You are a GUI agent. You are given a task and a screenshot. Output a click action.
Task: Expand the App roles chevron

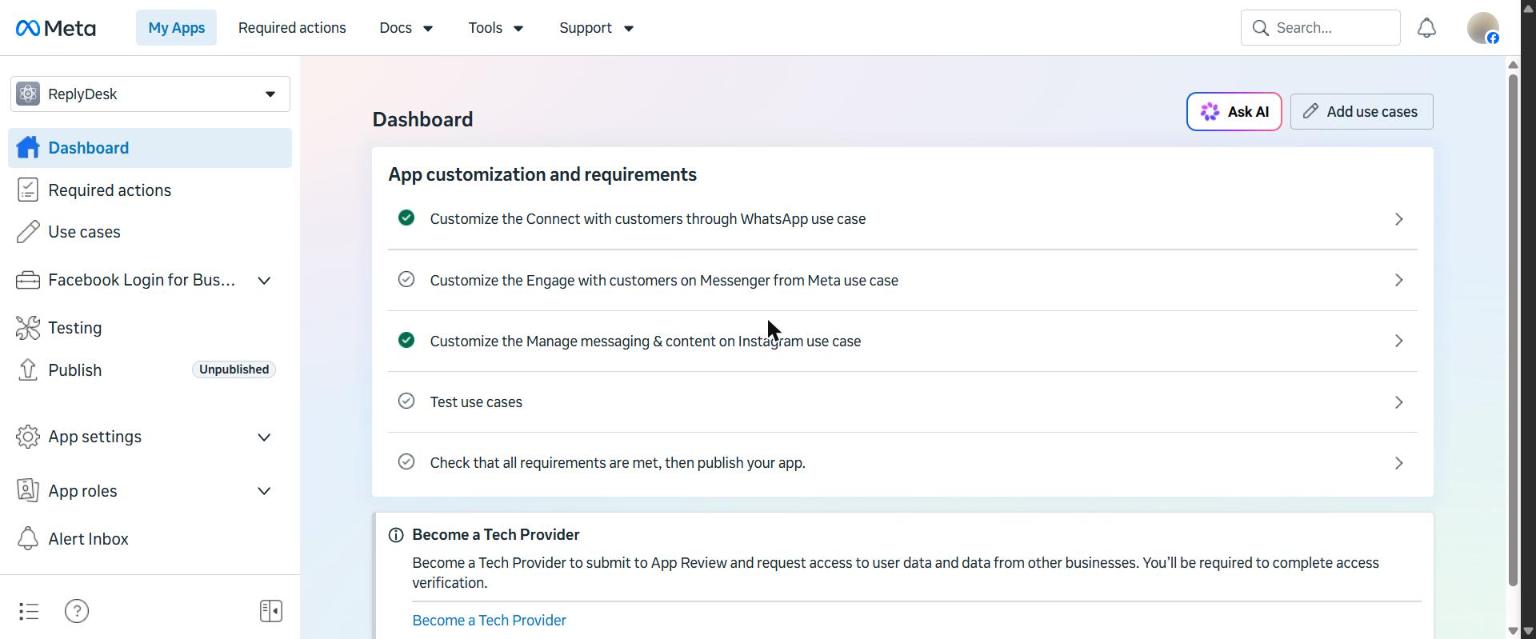(x=264, y=491)
